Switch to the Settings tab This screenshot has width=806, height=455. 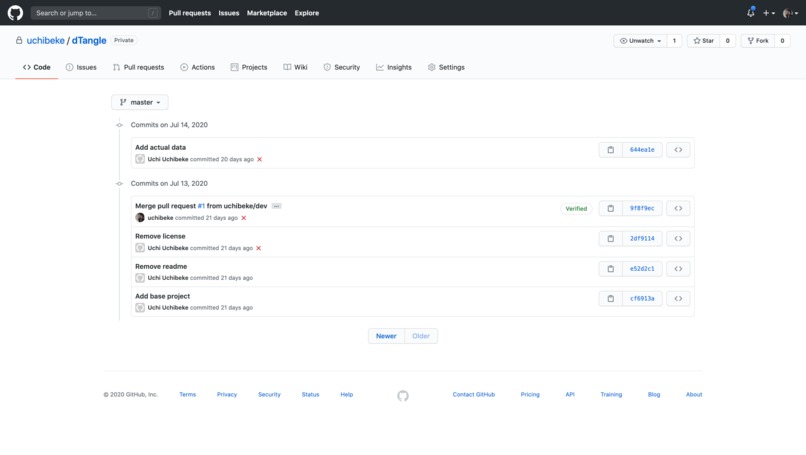coord(446,67)
